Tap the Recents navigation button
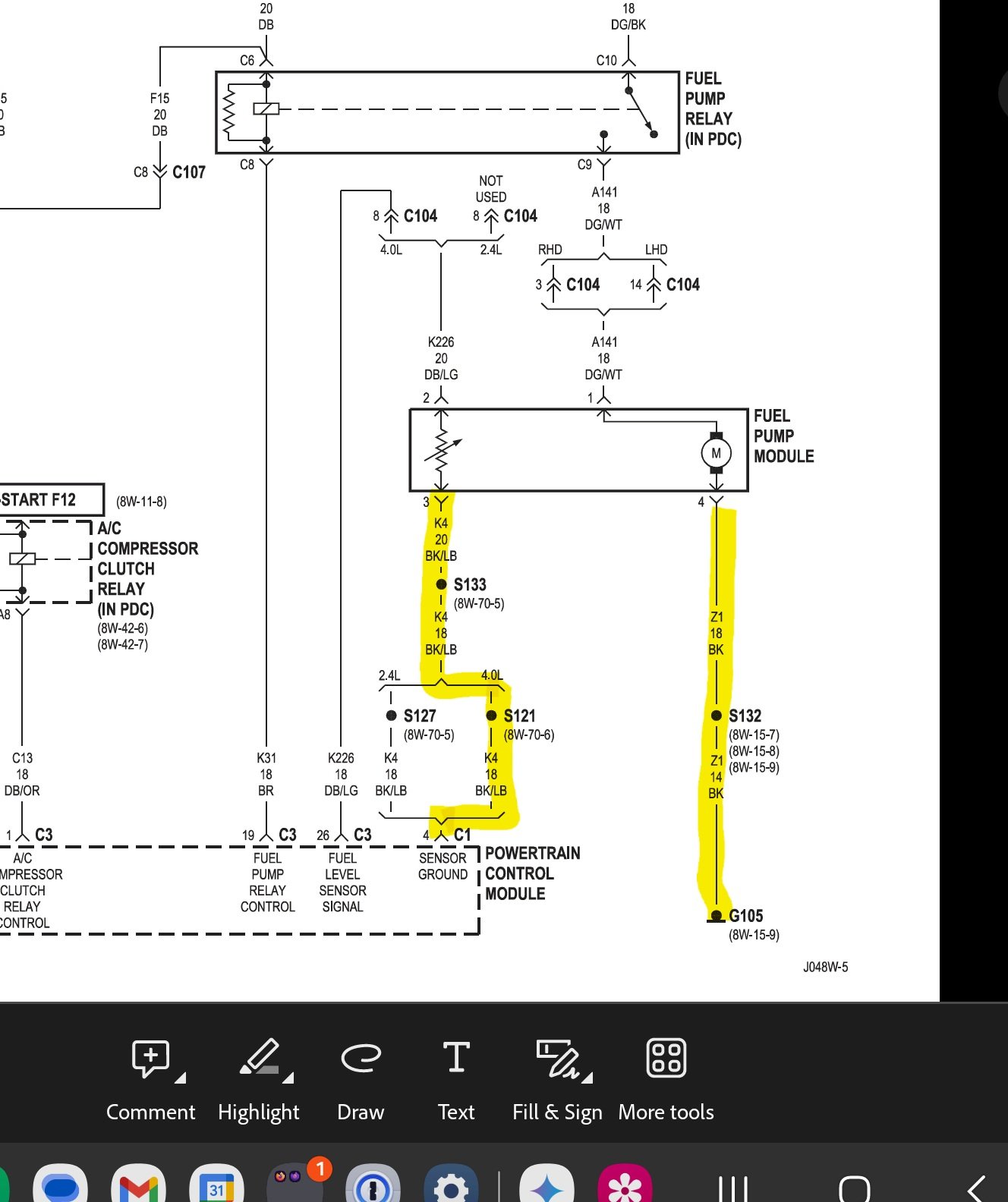 tap(732, 1188)
